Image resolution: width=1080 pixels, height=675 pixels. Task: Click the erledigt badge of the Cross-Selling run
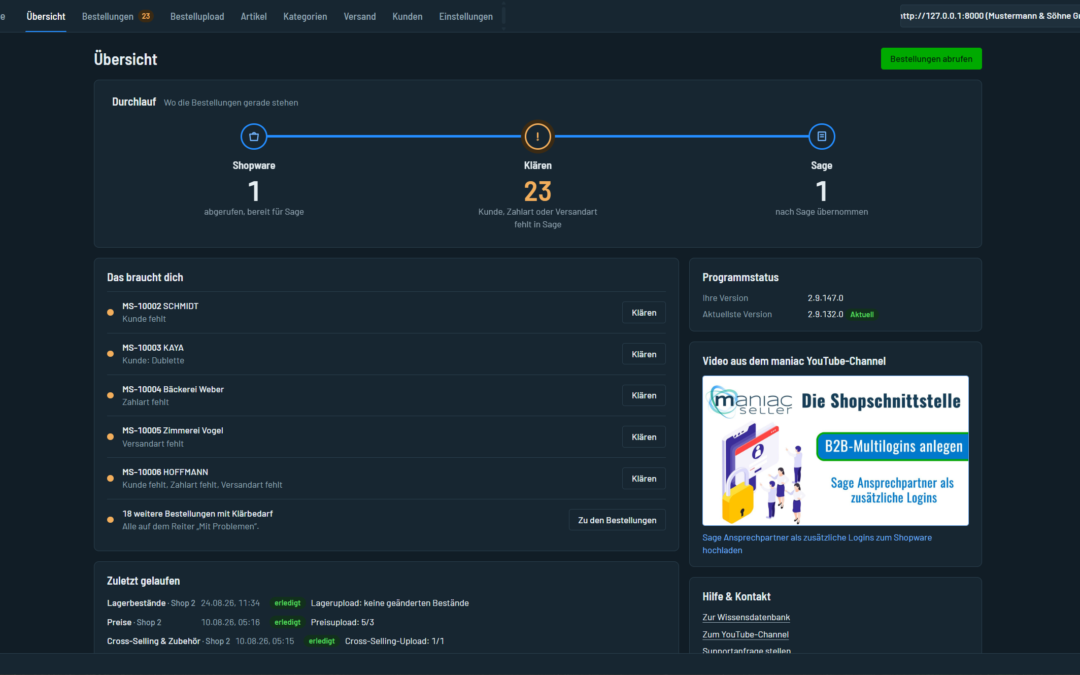point(322,641)
